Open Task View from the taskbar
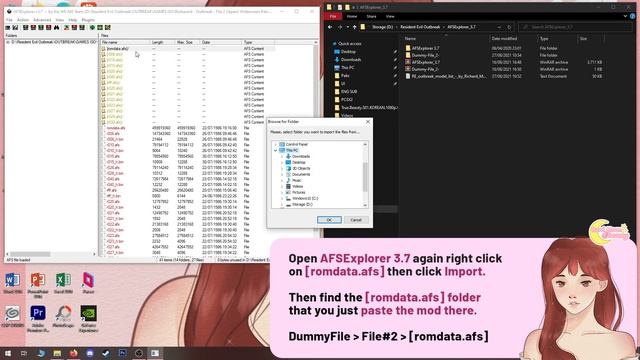This screenshot has height=360, width=640. (24, 353)
